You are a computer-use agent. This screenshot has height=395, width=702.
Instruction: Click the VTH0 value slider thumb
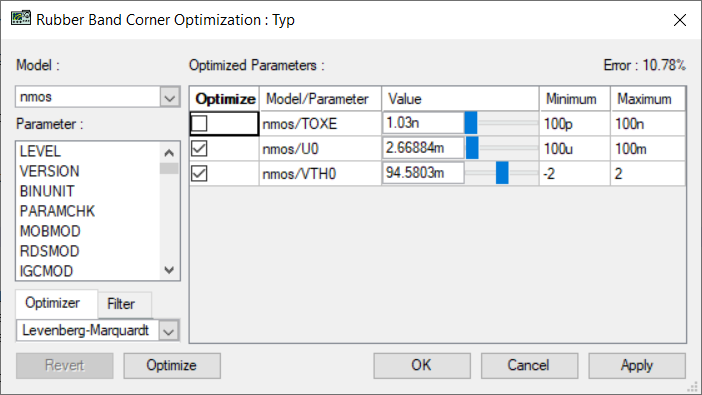(502, 173)
